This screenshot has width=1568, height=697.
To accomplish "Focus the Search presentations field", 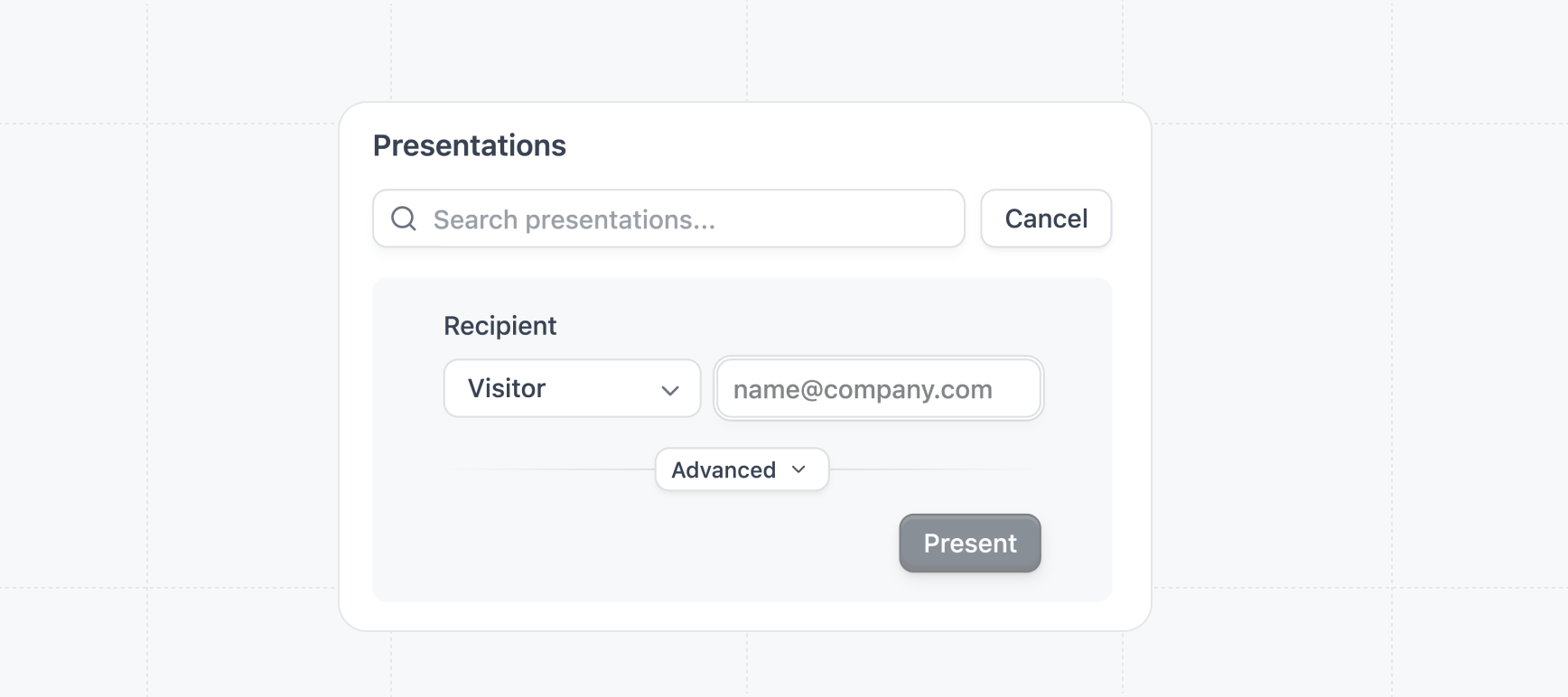I will tap(686, 218).
